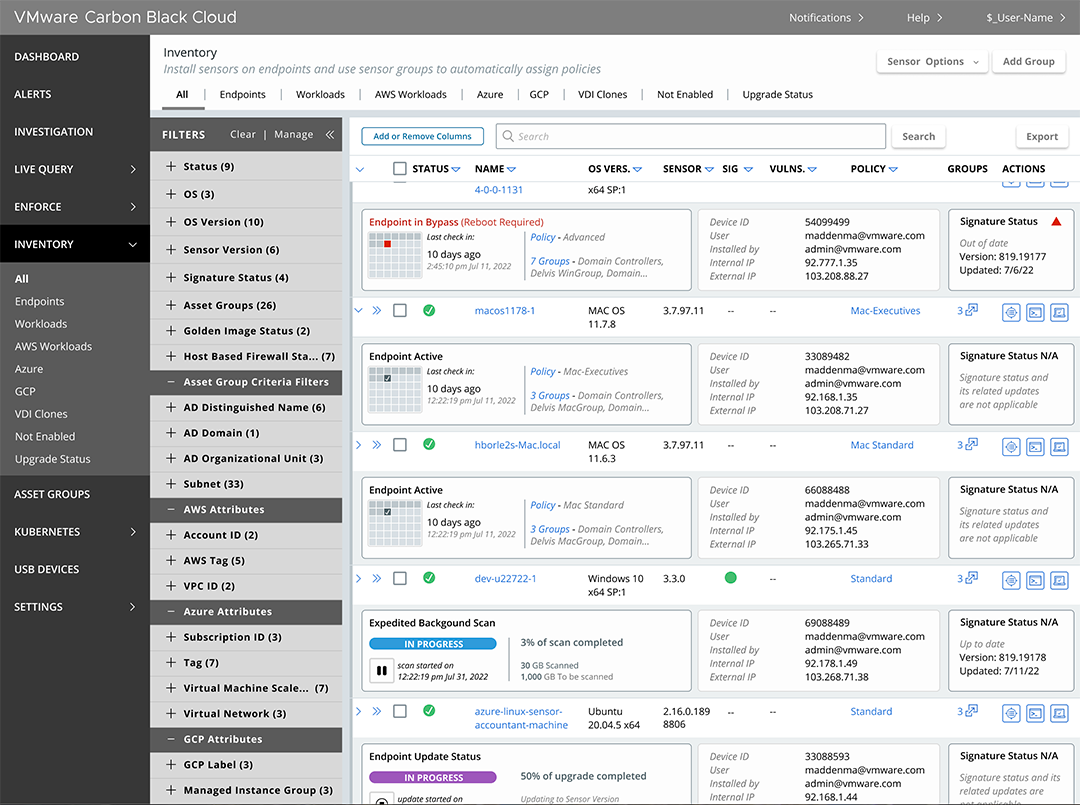Open Live Response console for azure-linux-sensor row

pyautogui.click(x=1035, y=713)
